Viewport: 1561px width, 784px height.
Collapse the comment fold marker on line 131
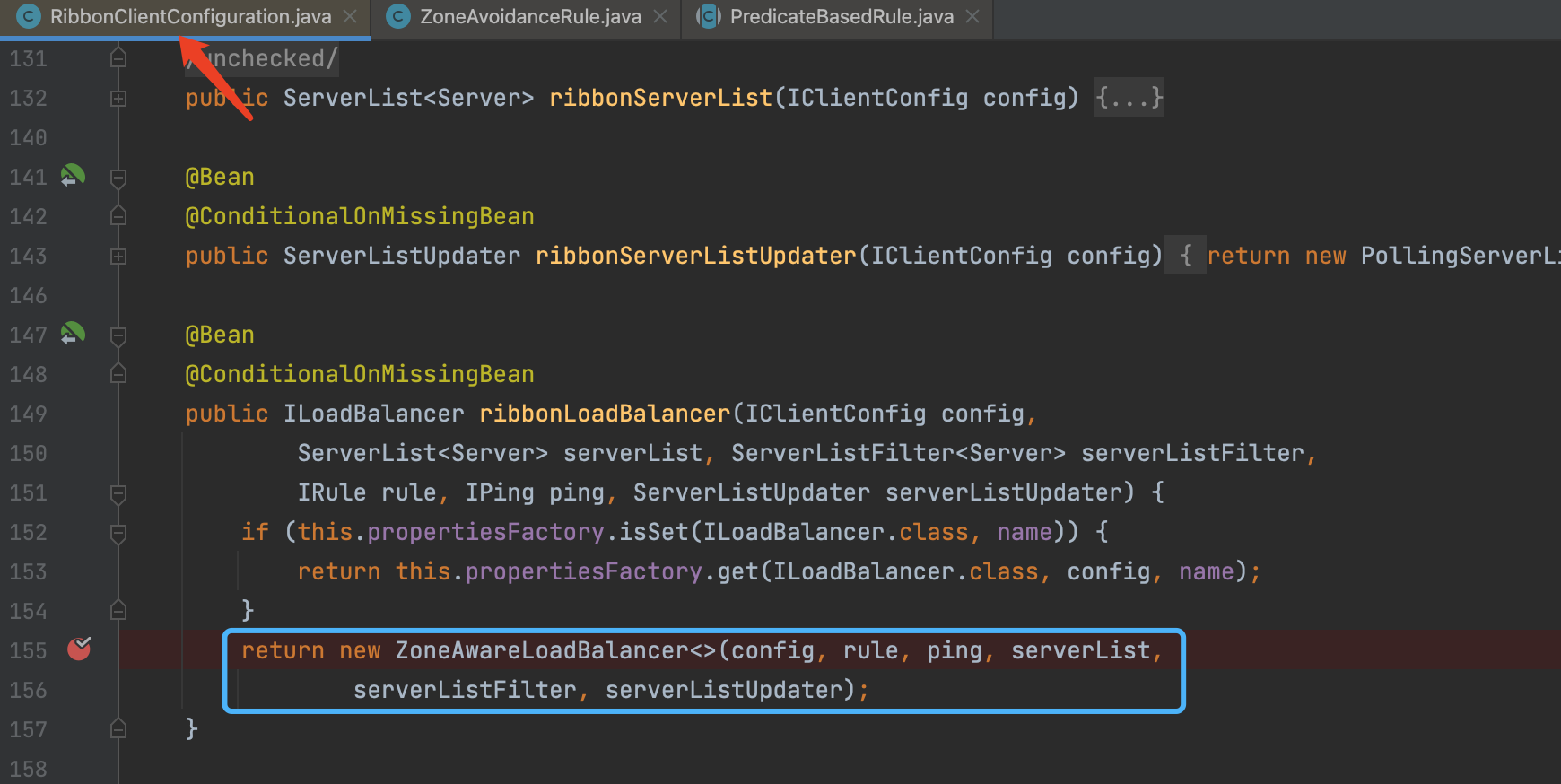118,58
